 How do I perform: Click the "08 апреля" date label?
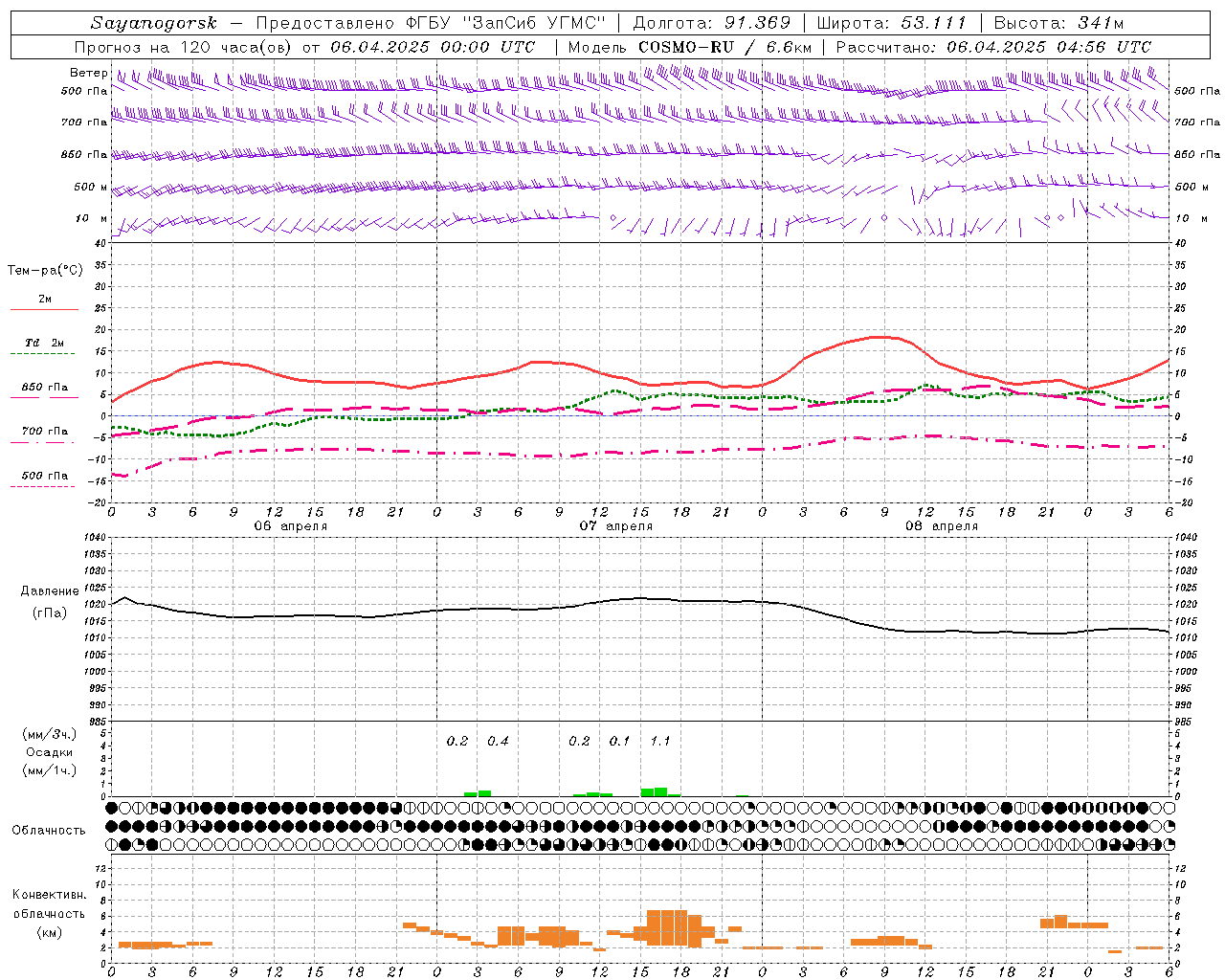pyautogui.click(x=942, y=526)
